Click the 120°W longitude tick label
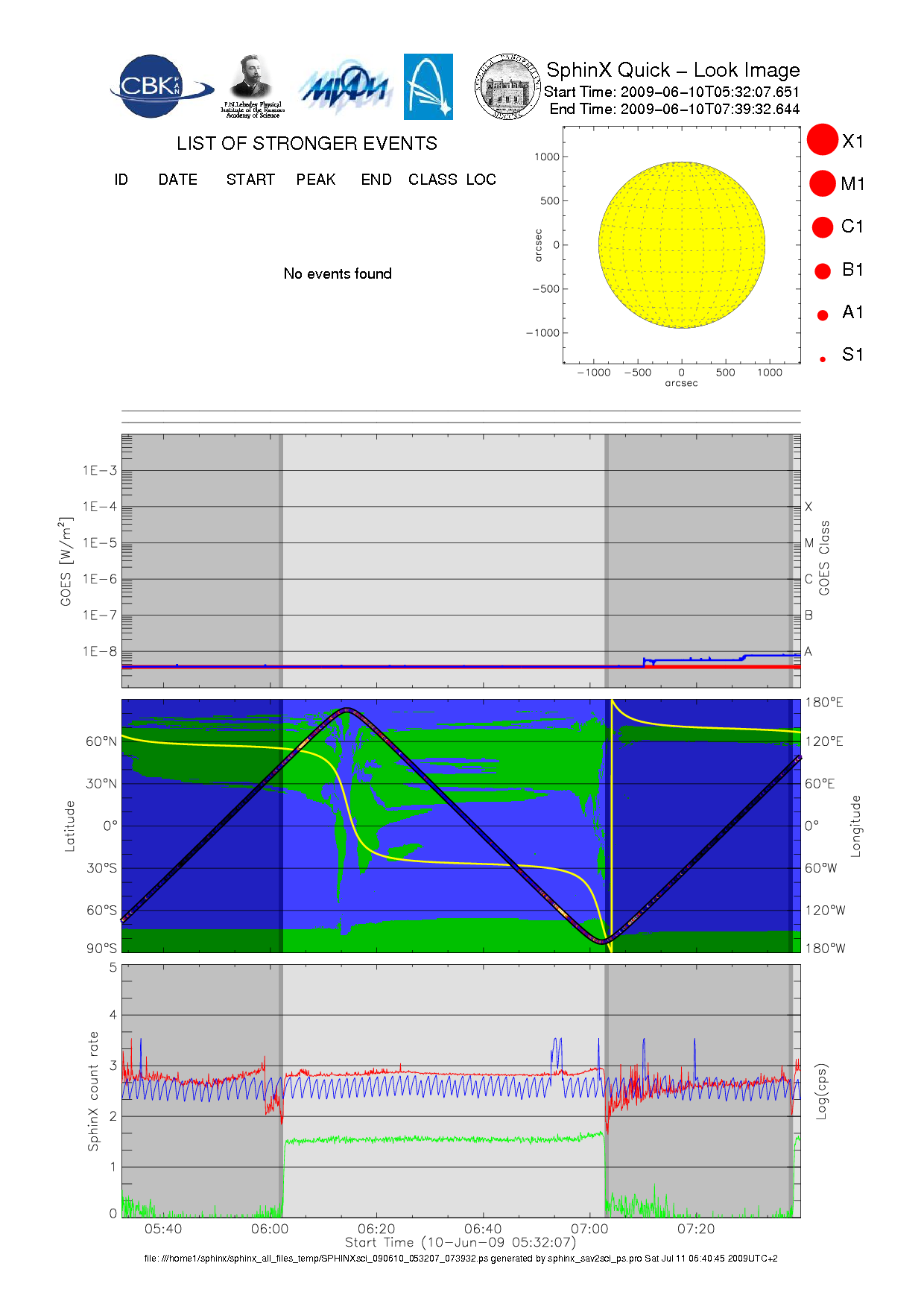The width and height of the screenshot is (924, 1307). 825,910
